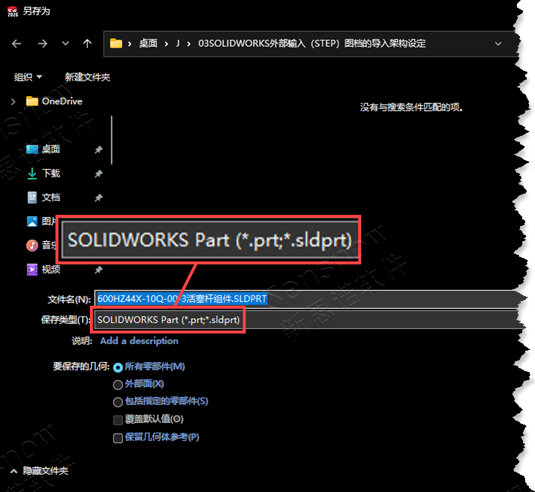This screenshot has height=492, width=535.
Task: Open the 保存类型 SOLIDWORKS Part dropdown
Action: (309, 320)
